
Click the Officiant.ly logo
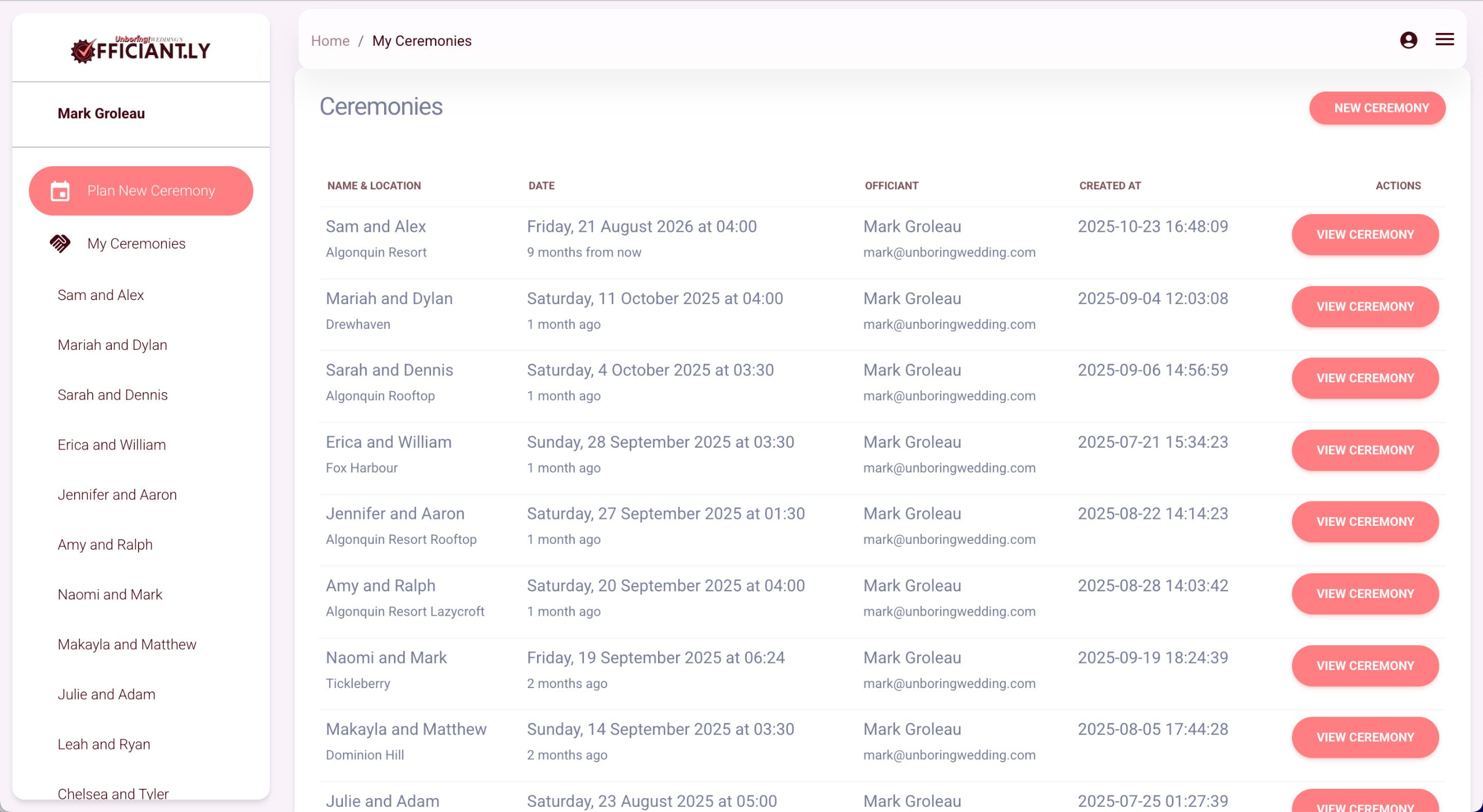pos(141,49)
